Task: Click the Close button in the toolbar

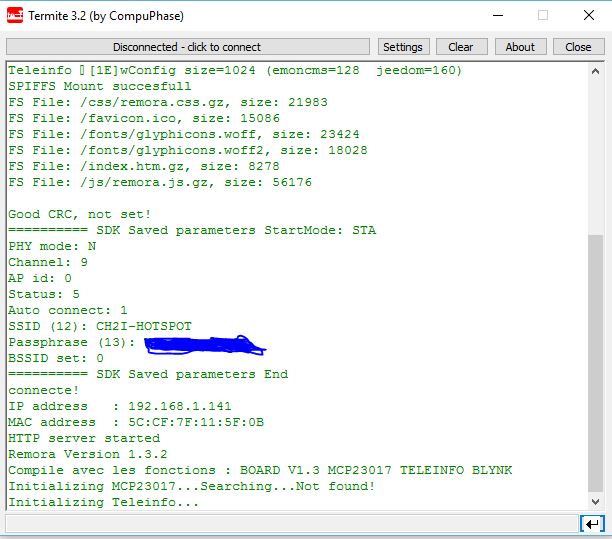Action: pyautogui.click(x=578, y=47)
